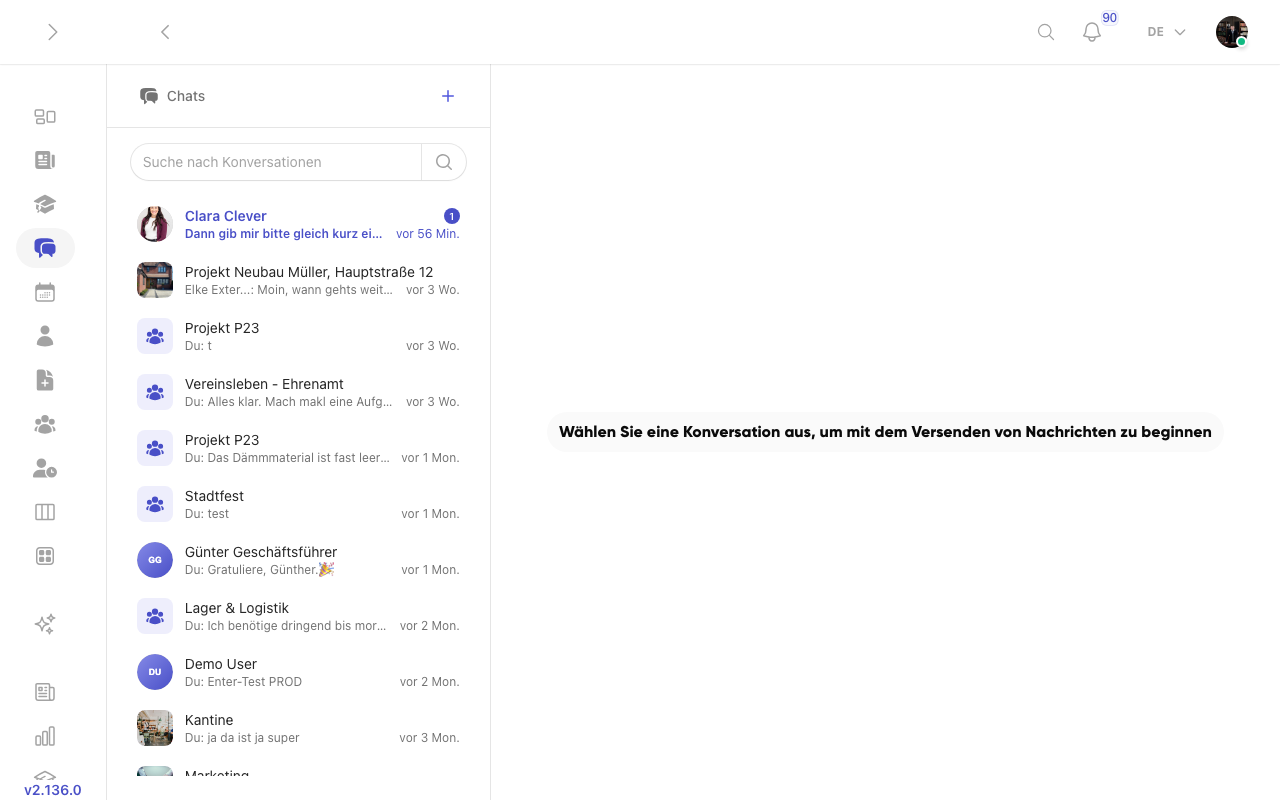Select the highlighted Chats bubble icon

pyautogui.click(x=45, y=248)
